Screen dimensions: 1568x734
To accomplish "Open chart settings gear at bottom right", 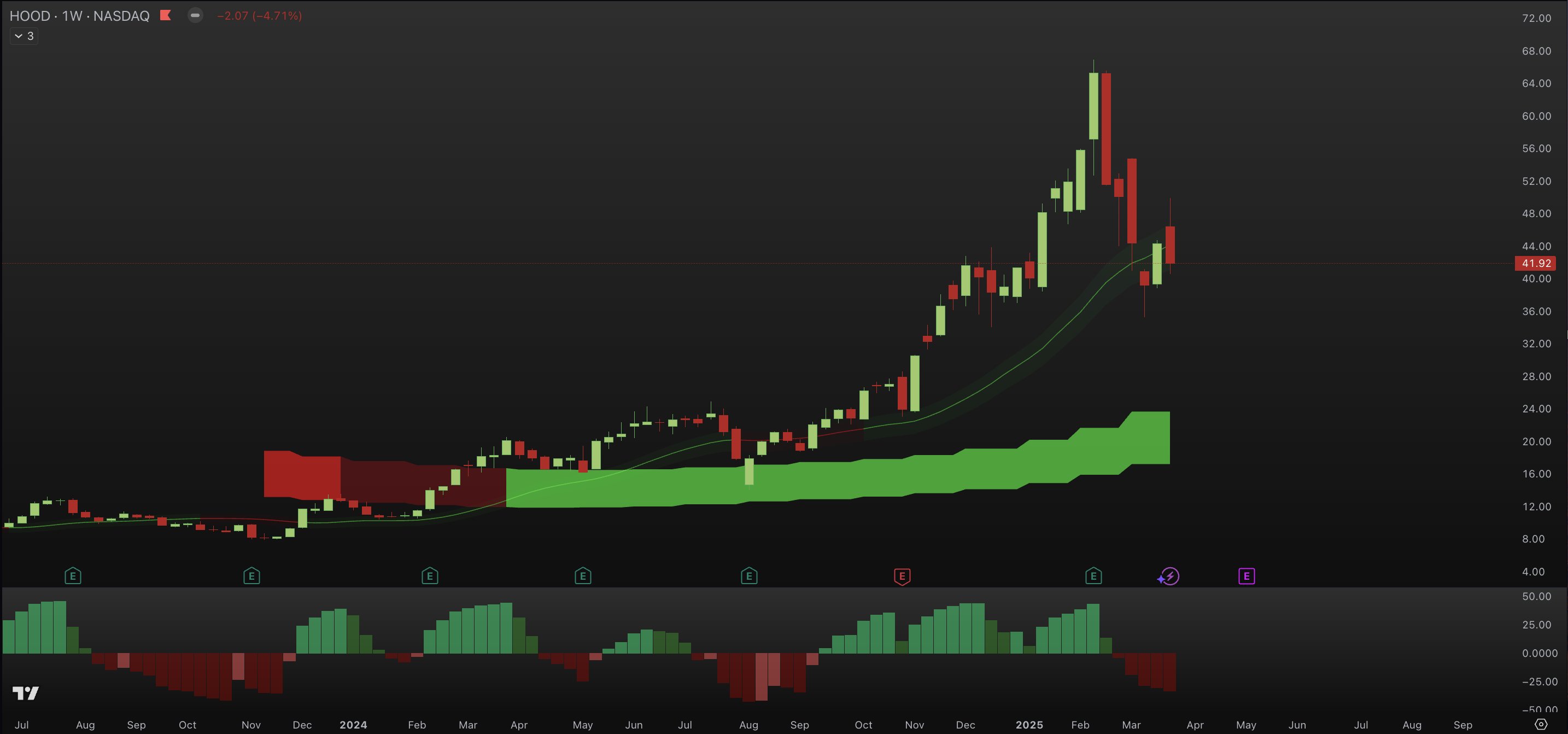I will pyautogui.click(x=1541, y=724).
